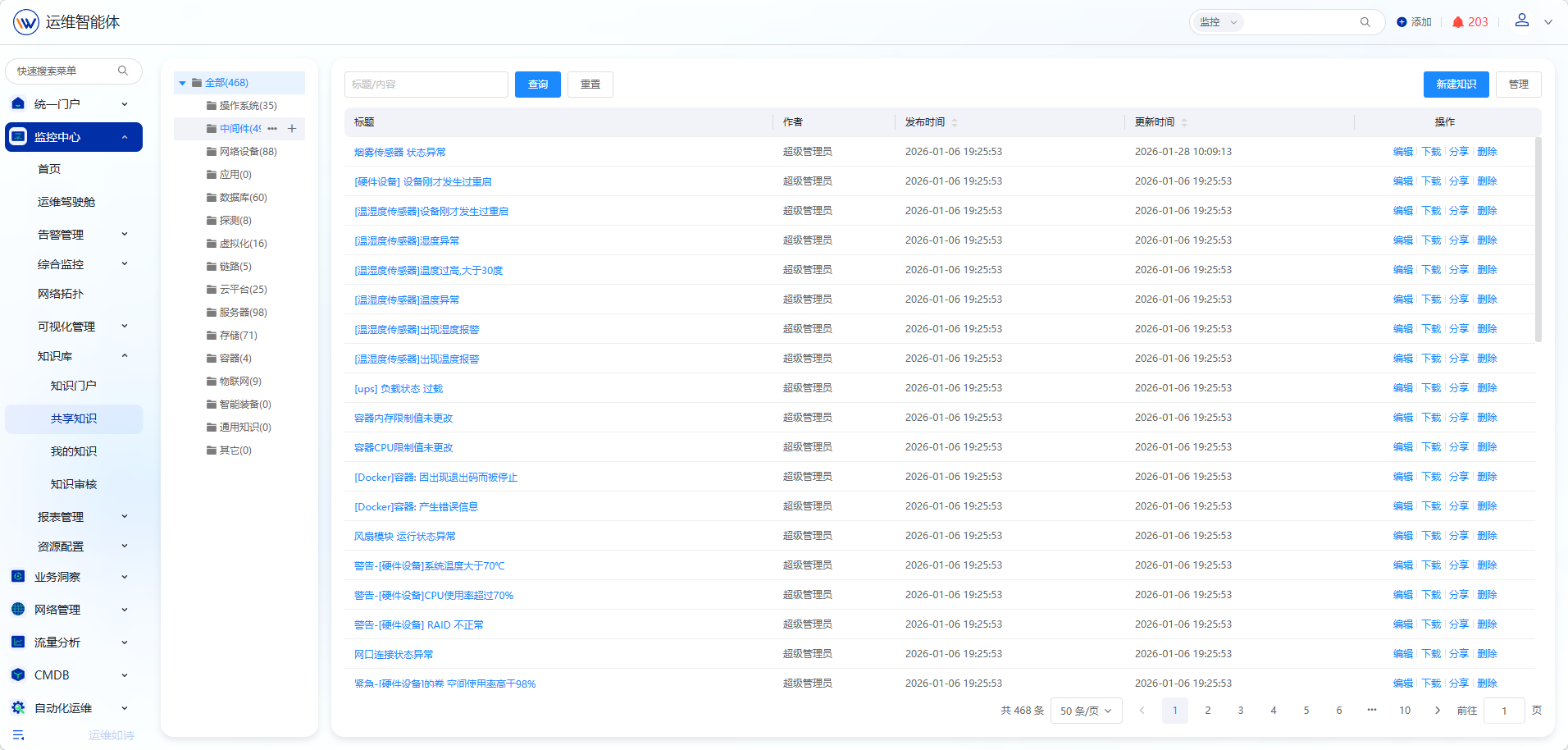Select 网络拓扑 menu item
Image resolution: width=1568 pixels, height=750 pixels.
click(x=61, y=294)
